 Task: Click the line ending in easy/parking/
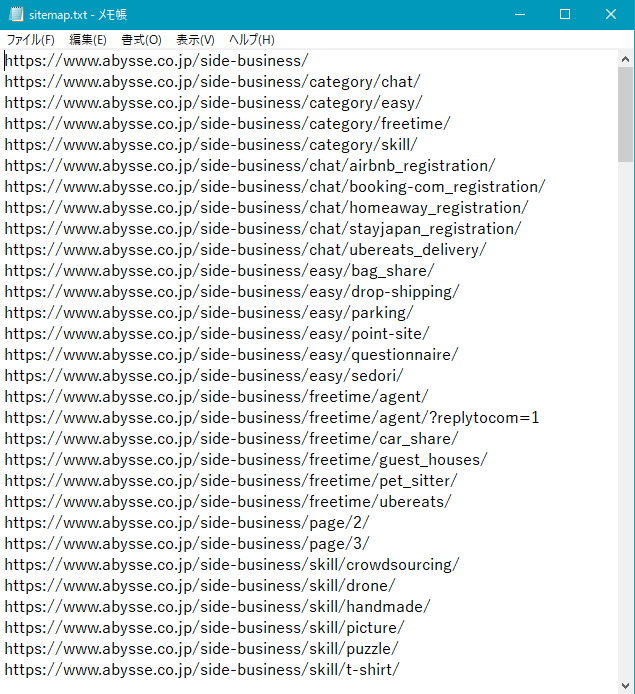point(209,313)
